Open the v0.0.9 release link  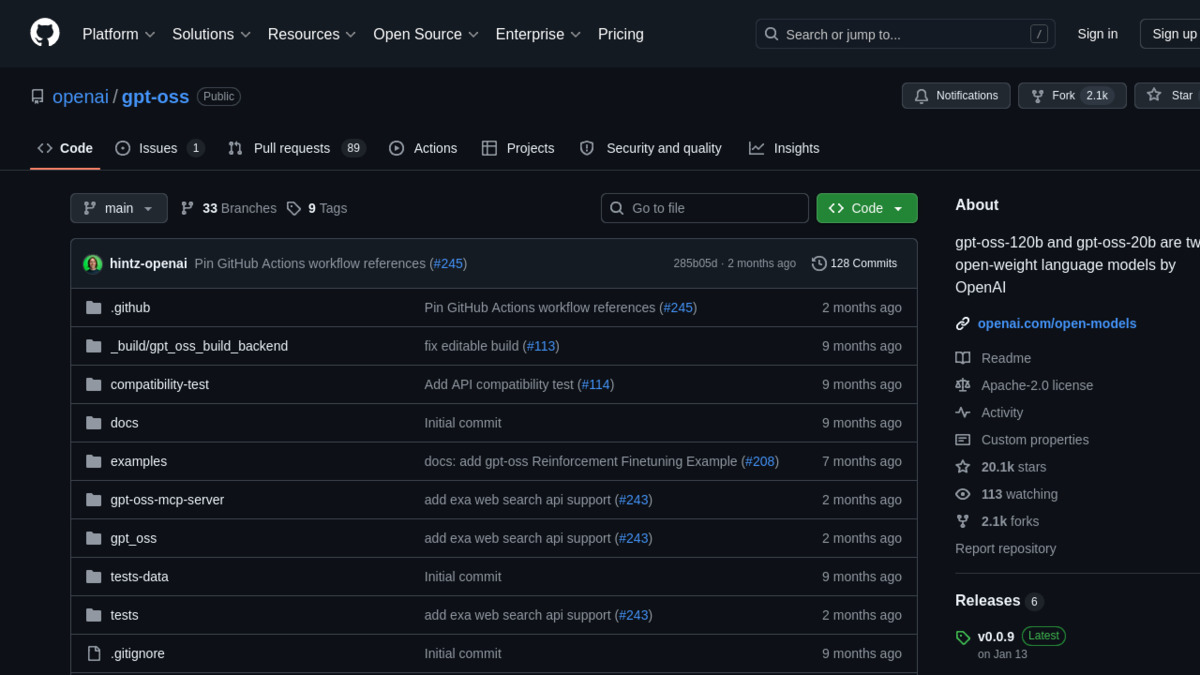coord(996,636)
